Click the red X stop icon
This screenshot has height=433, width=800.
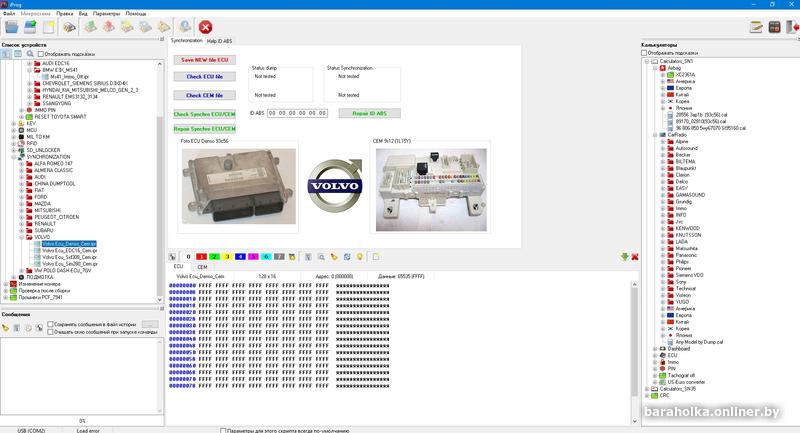[205, 27]
